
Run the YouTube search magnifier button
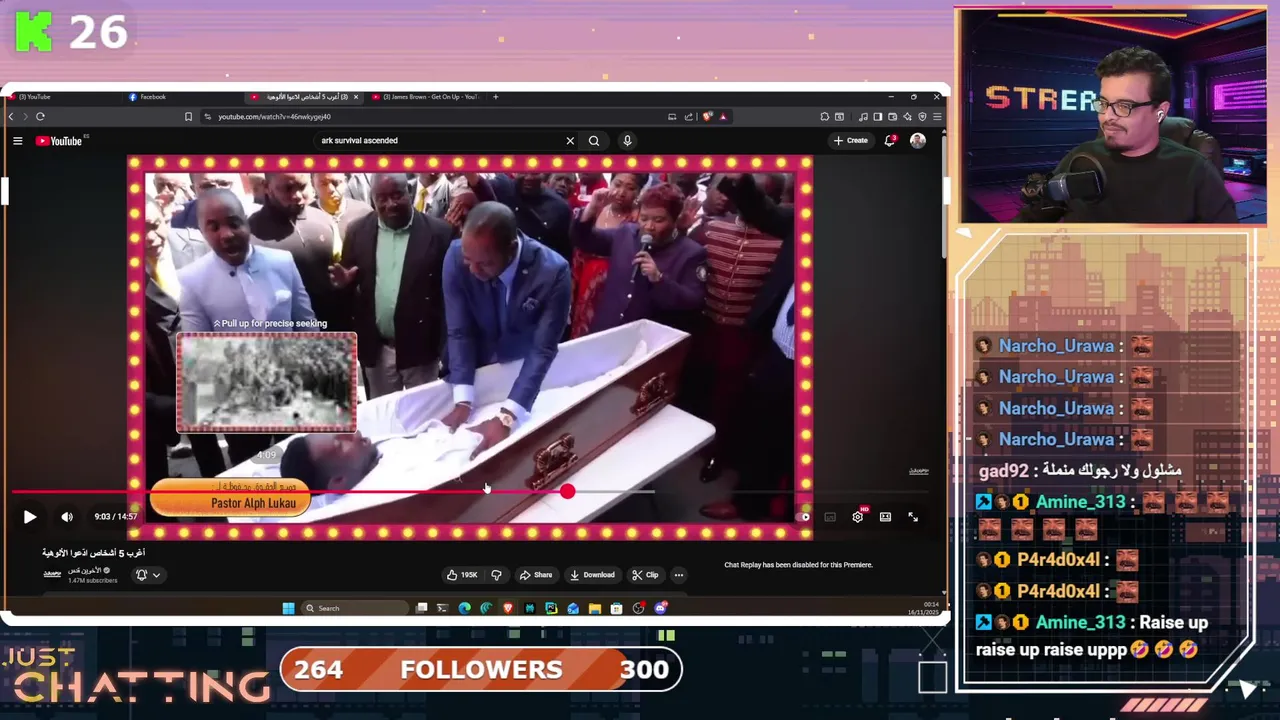[x=594, y=141]
